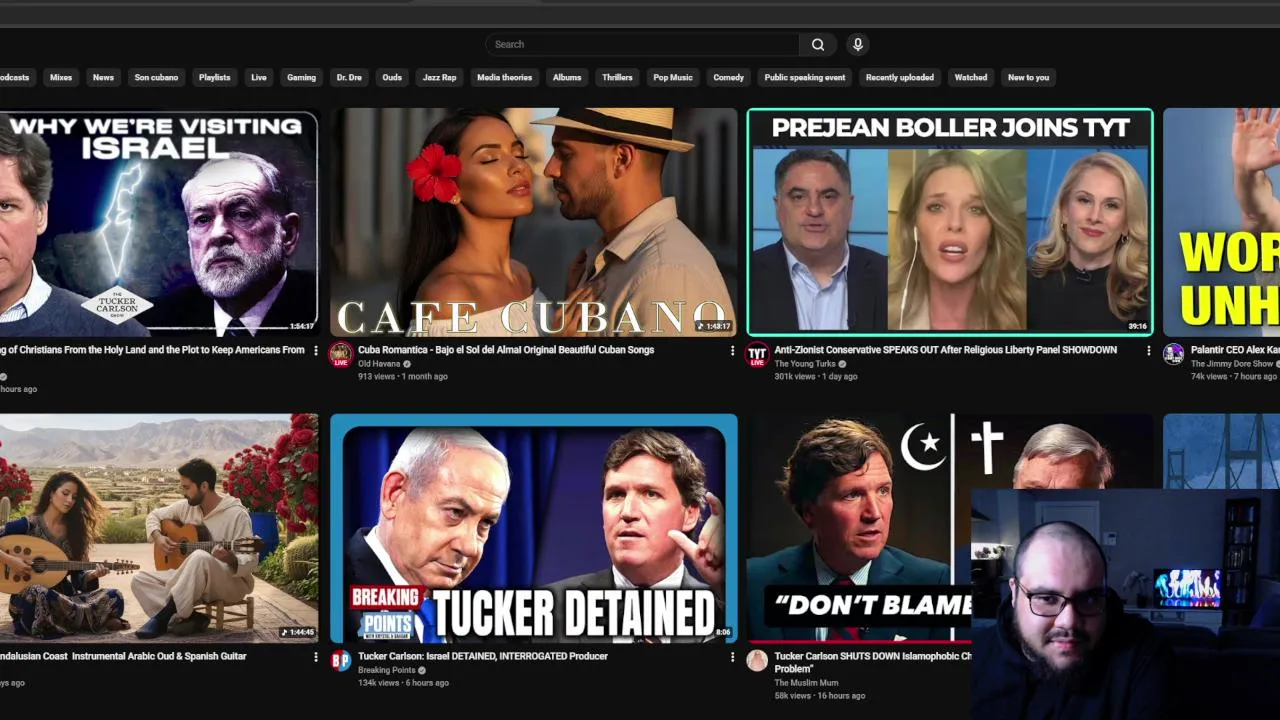Image resolution: width=1280 pixels, height=720 pixels.
Task: Select the Dr. Dre filter chip
Action: pyautogui.click(x=349, y=77)
